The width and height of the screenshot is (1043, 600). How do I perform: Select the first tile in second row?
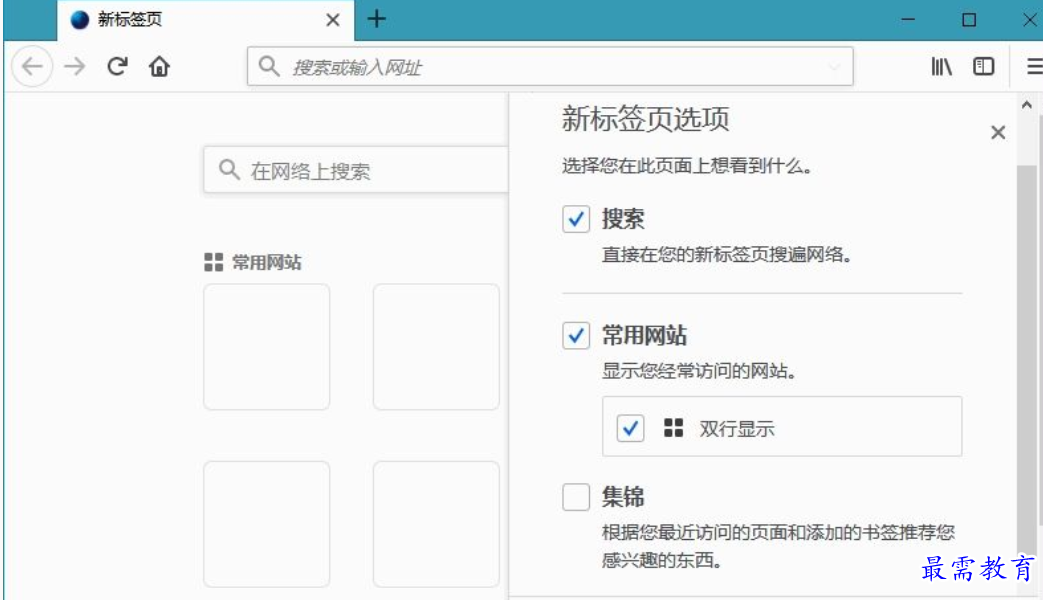coord(267,524)
